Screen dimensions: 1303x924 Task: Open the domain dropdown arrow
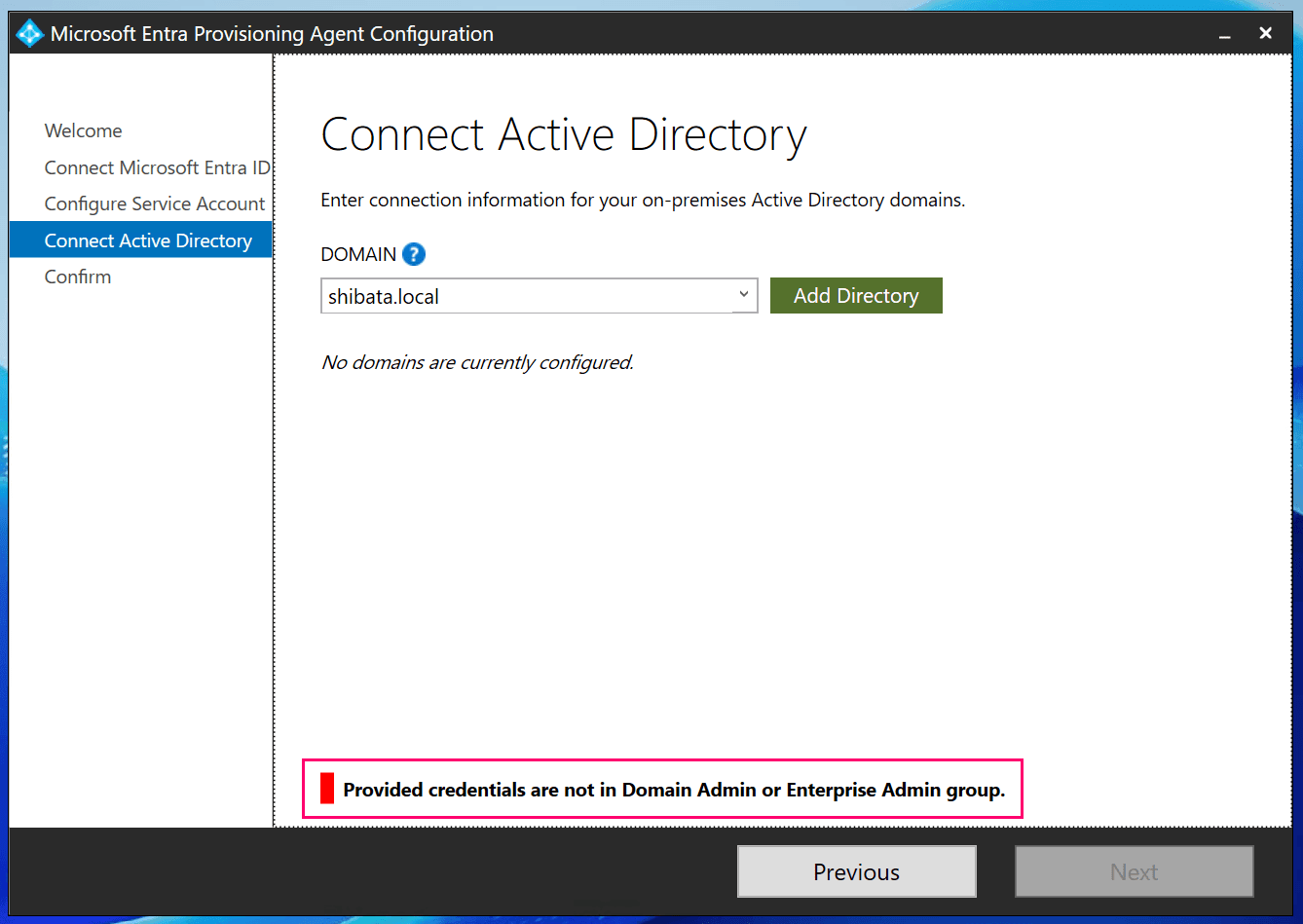tap(744, 295)
